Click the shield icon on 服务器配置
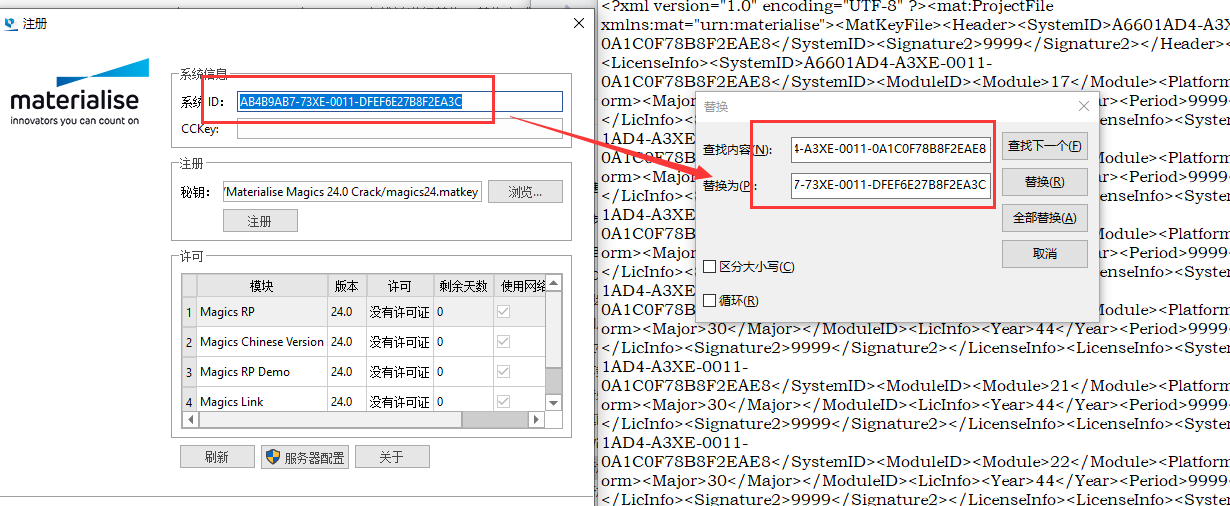This screenshot has width=1230, height=506. click(x=273, y=457)
